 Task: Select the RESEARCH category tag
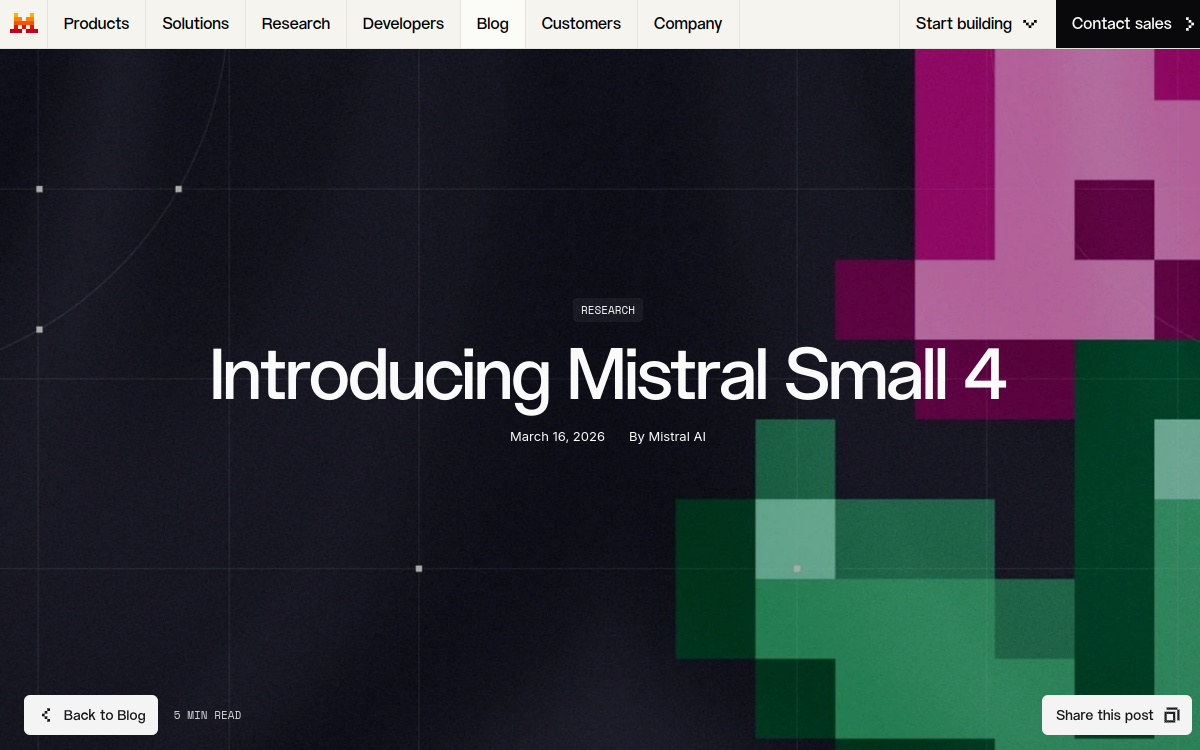[608, 310]
